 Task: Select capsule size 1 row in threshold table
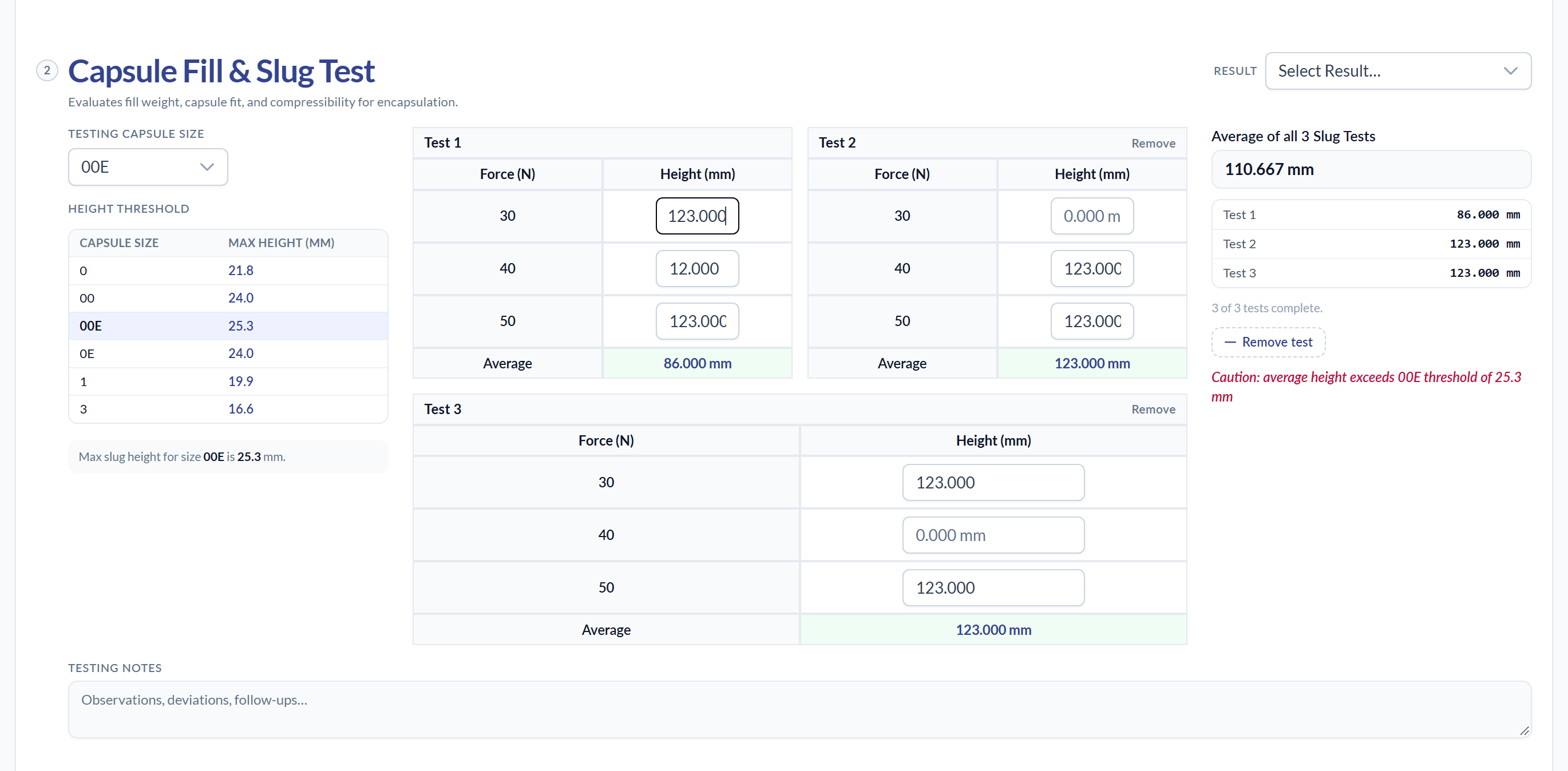(x=228, y=381)
